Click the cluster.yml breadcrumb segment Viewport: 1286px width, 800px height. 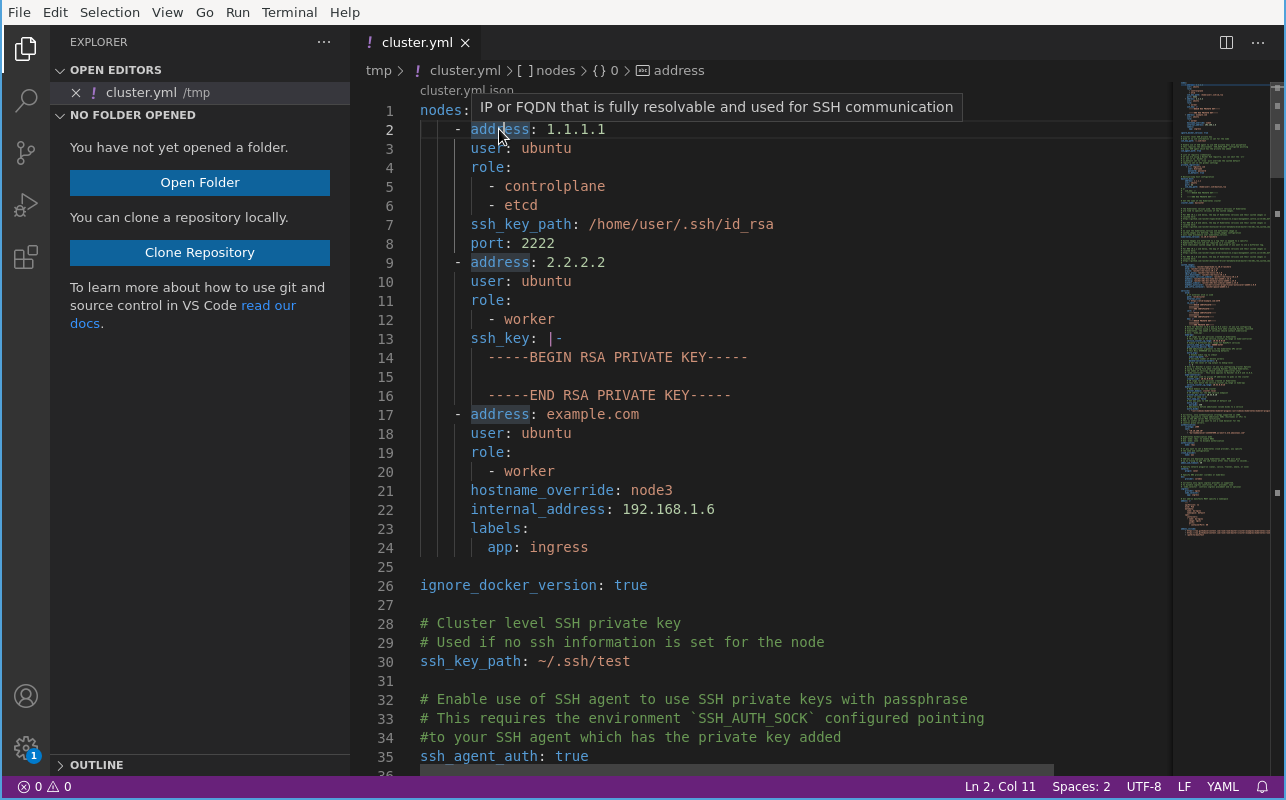pos(457,71)
